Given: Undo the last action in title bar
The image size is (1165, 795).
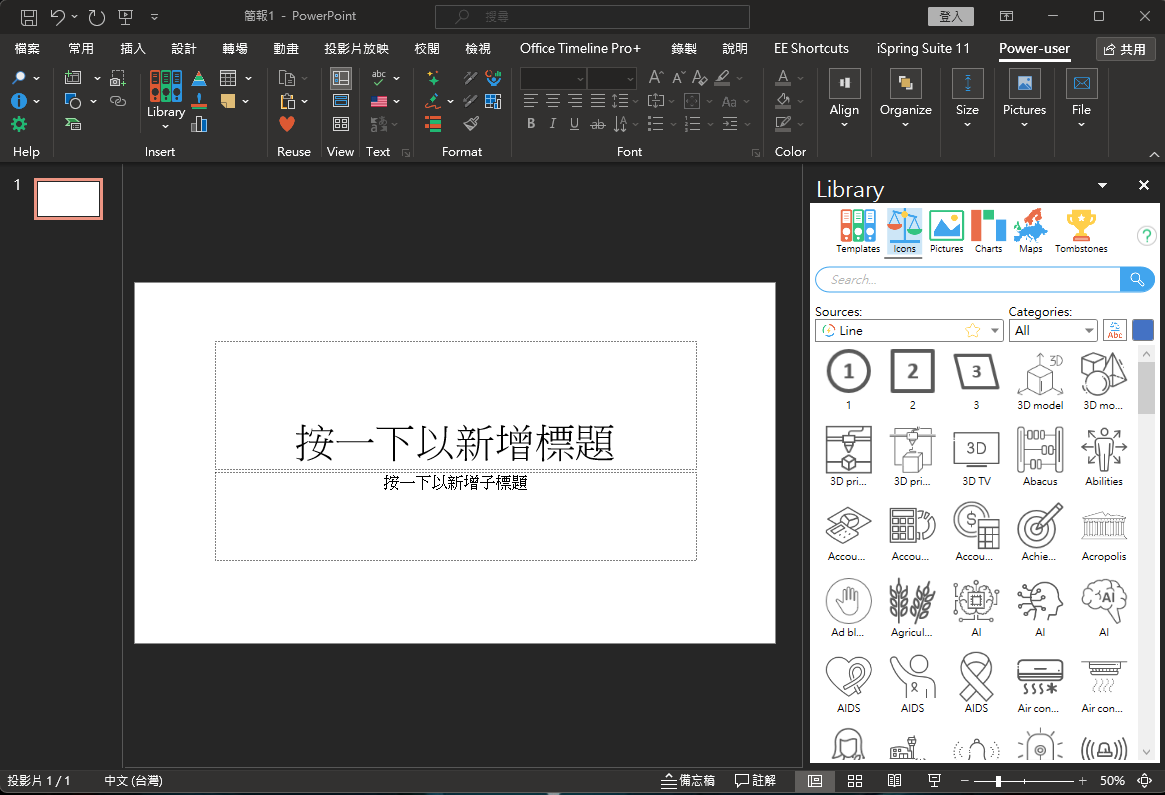Looking at the screenshot, I should click(58, 16).
